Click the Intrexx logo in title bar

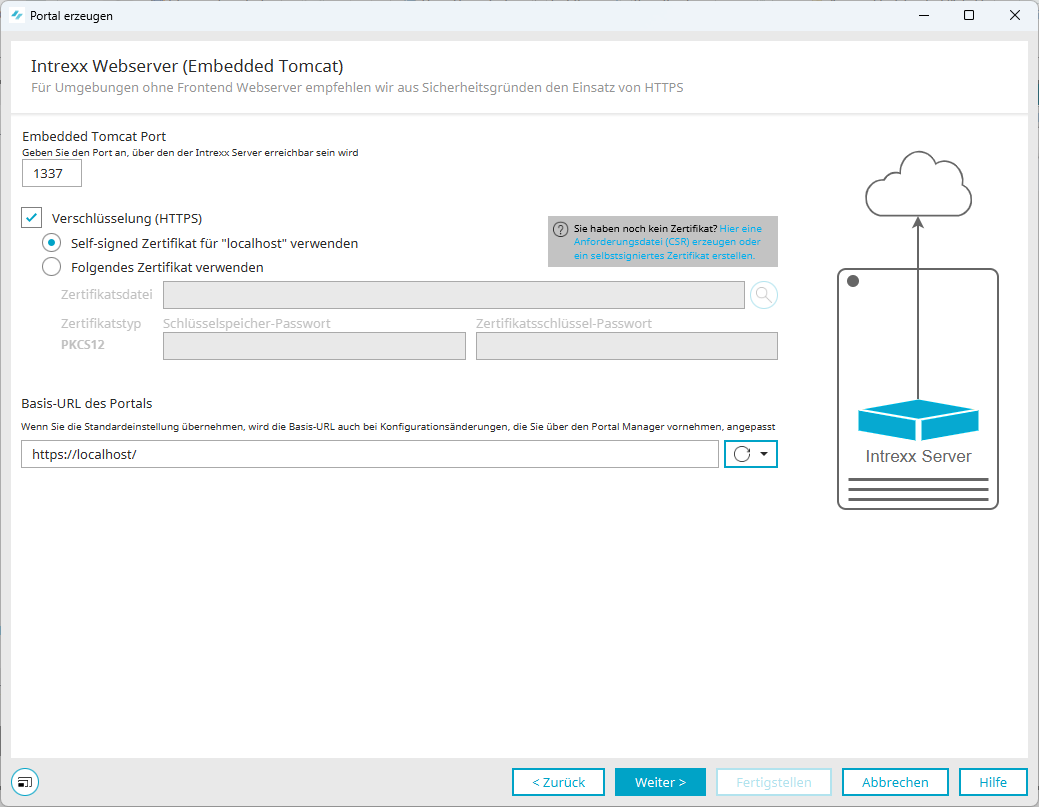tap(17, 16)
